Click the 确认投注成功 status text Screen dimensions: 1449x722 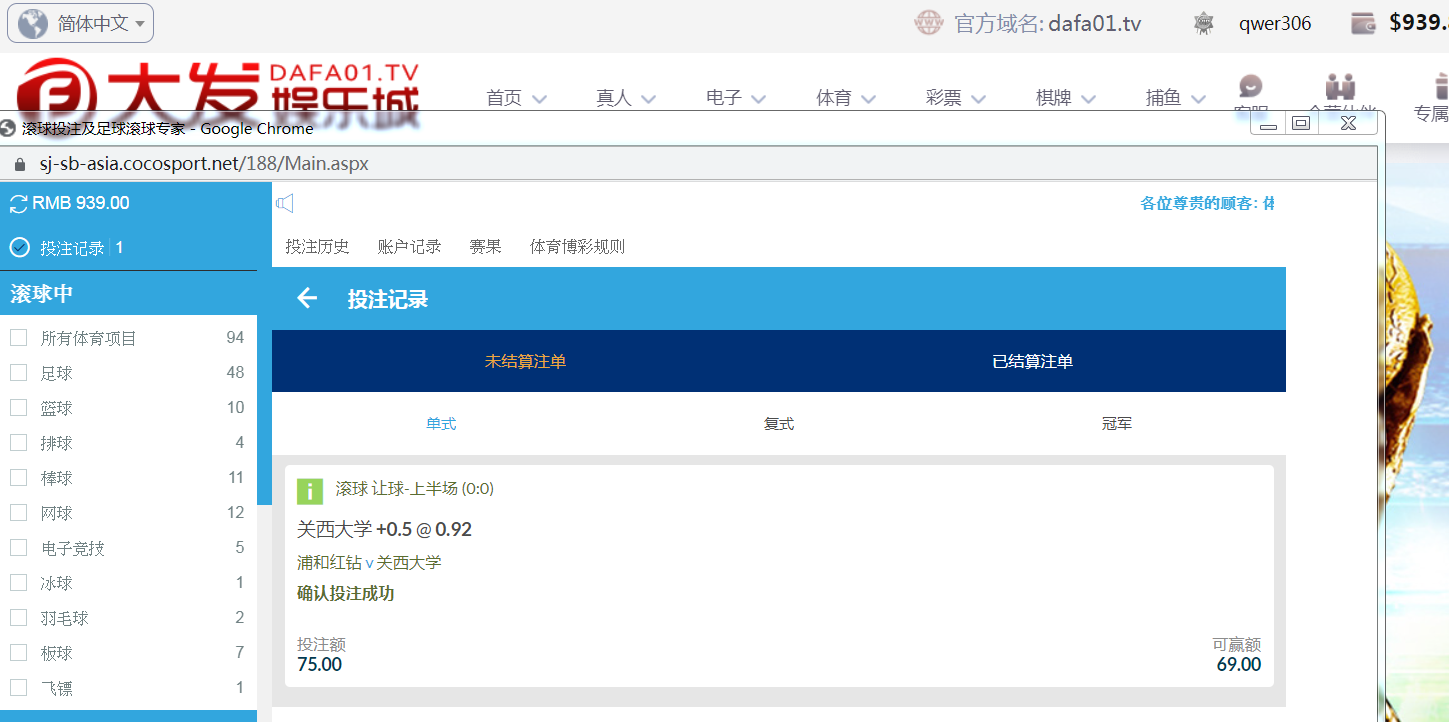point(346,593)
